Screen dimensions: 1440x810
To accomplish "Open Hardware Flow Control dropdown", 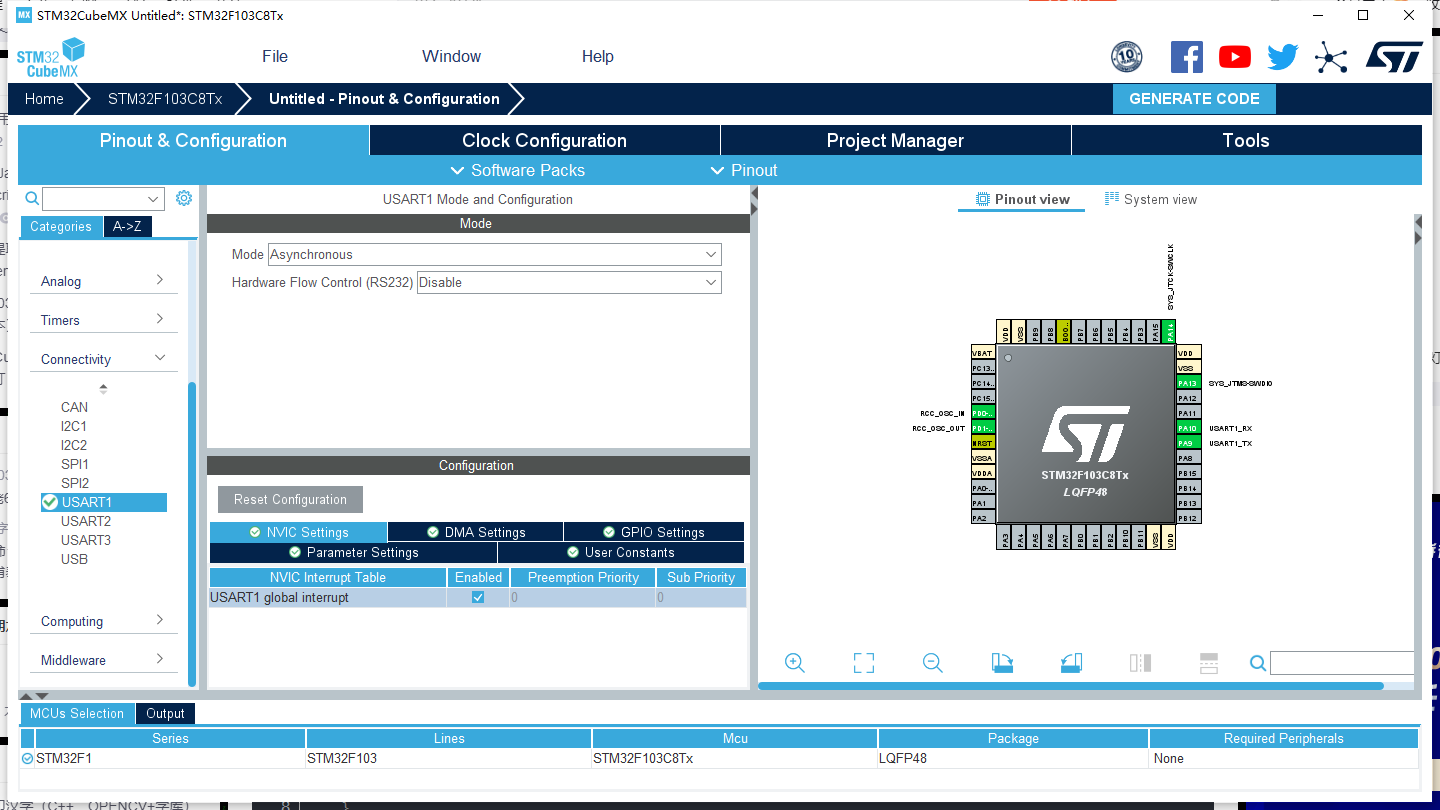I will [569, 283].
